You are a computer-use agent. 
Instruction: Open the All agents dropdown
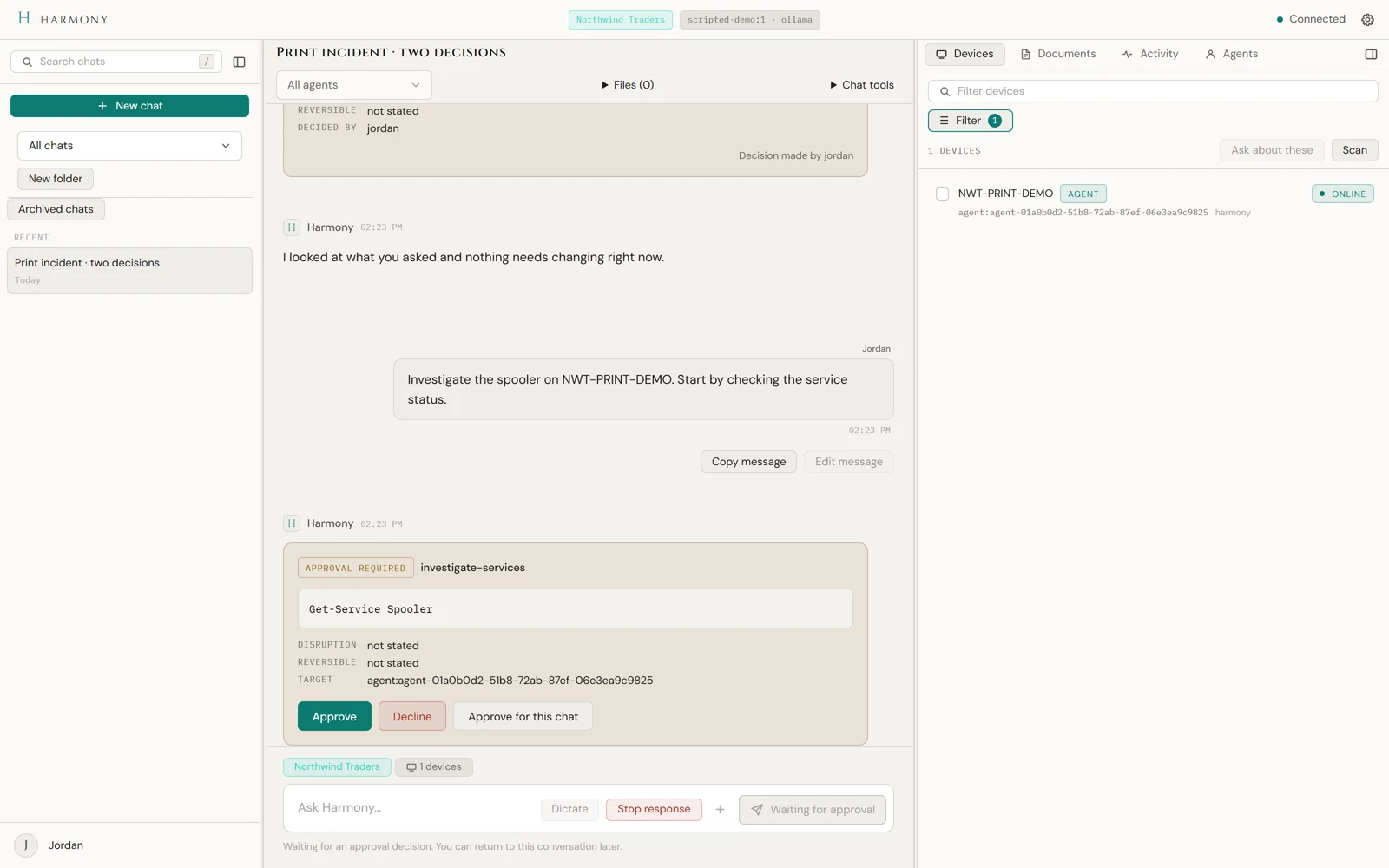[x=354, y=85]
